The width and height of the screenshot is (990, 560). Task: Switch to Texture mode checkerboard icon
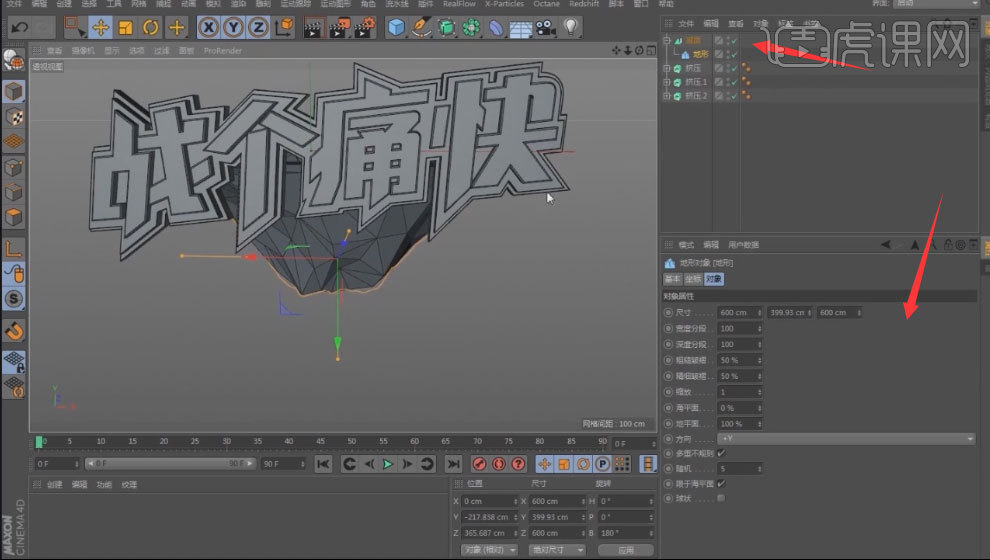14,117
